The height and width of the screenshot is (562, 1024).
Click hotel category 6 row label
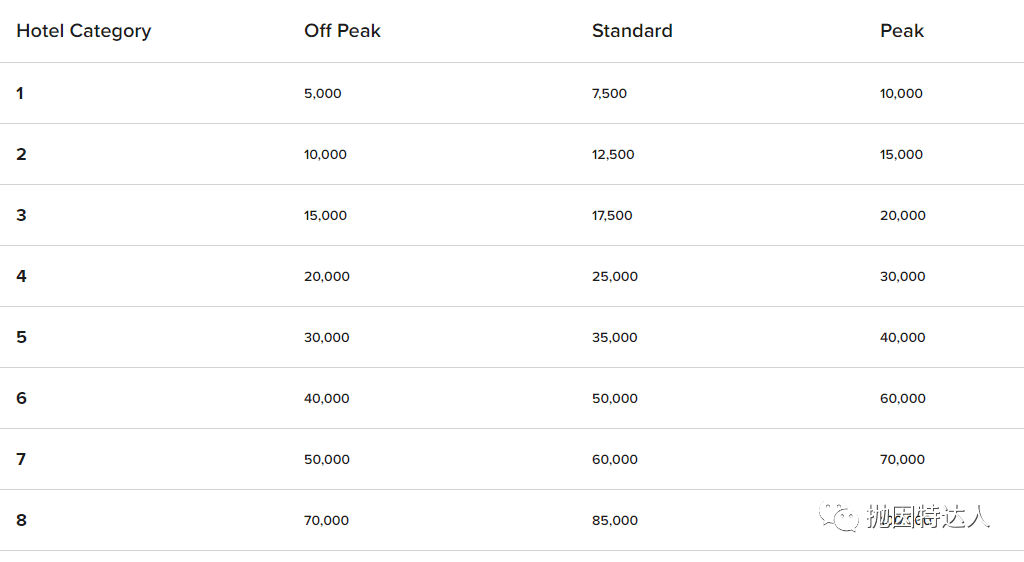[22, 398]
